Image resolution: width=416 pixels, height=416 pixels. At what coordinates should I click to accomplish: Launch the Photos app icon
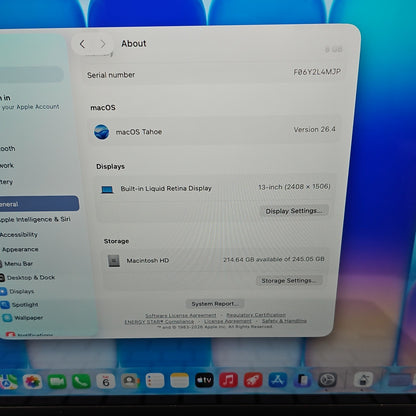coord(32,382)
